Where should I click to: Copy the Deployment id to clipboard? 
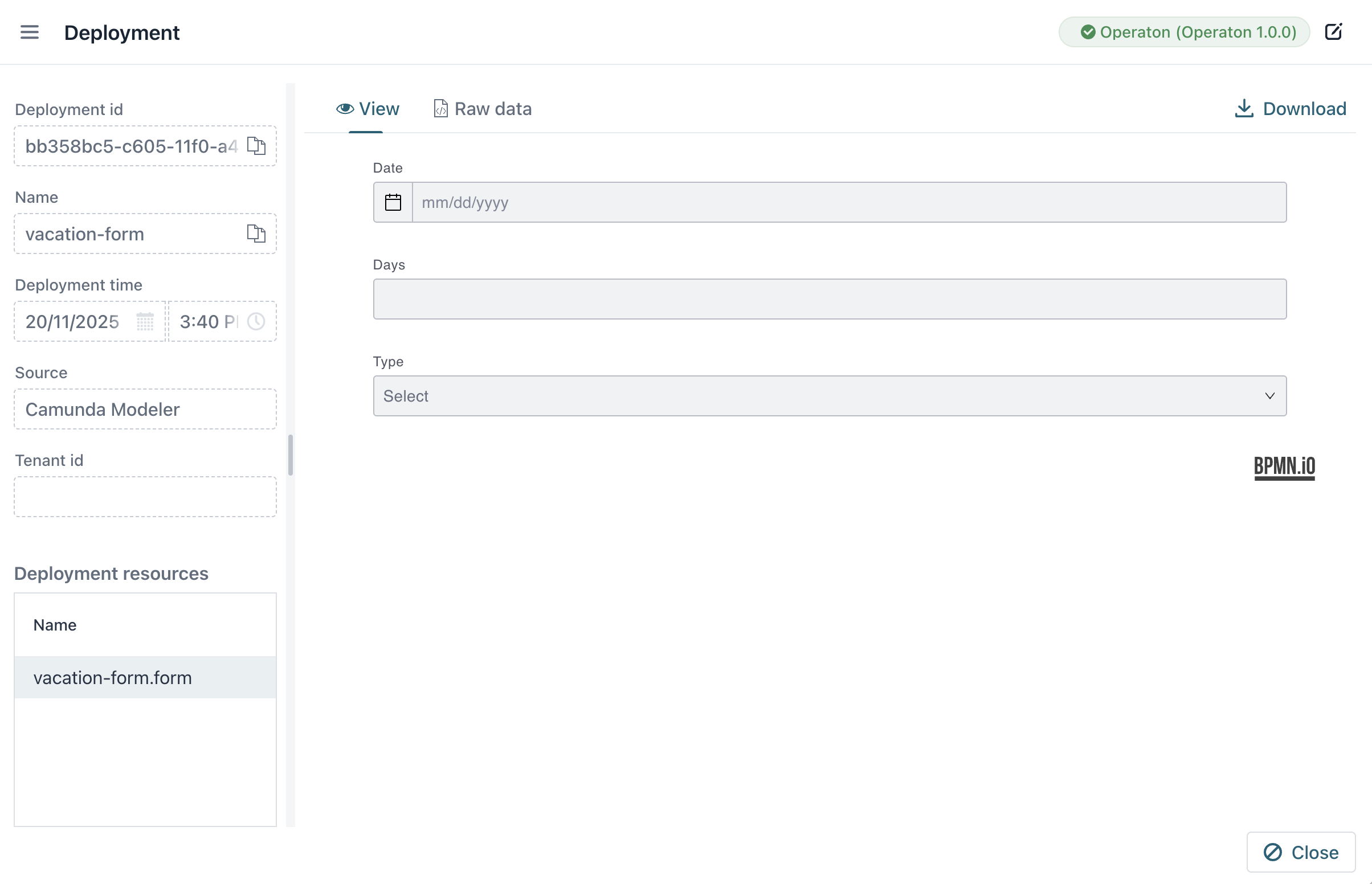pyautogui.click(x=256, y=146)
